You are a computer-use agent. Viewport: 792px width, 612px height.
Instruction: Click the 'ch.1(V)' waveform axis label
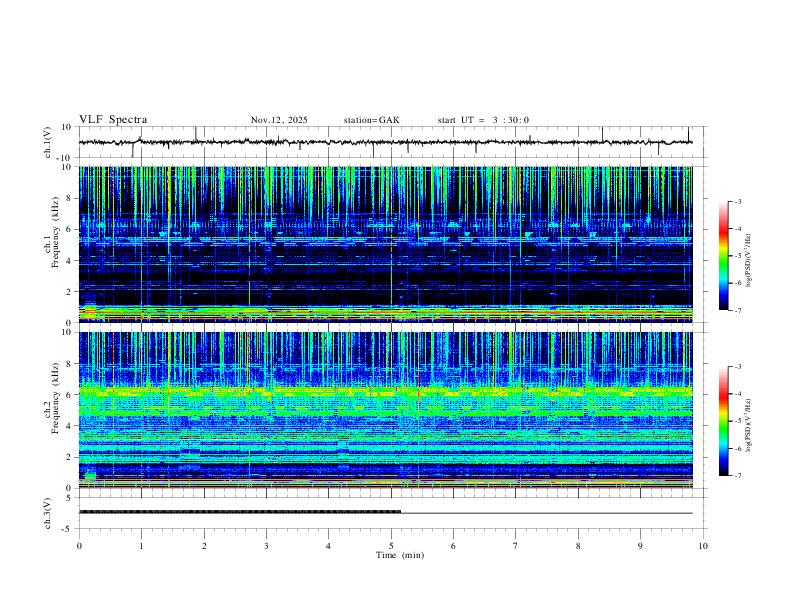tap(48, 142)
